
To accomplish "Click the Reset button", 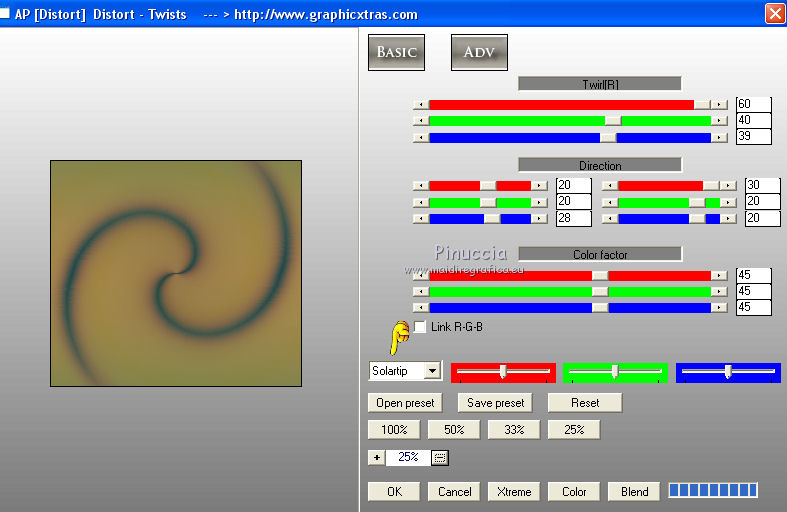I will (585, 403).
